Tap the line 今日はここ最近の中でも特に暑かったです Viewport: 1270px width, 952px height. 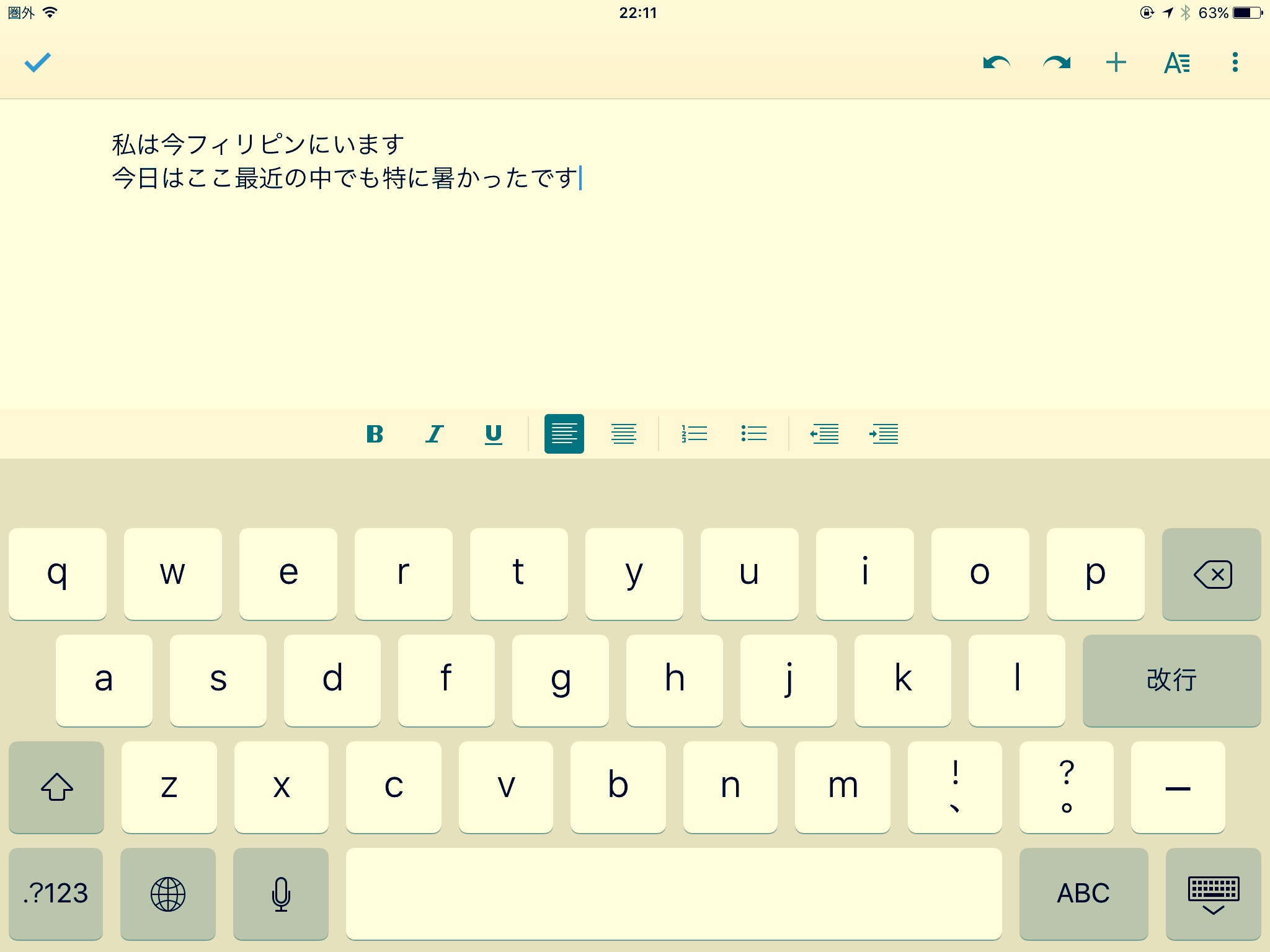click(x=345, y=178)
